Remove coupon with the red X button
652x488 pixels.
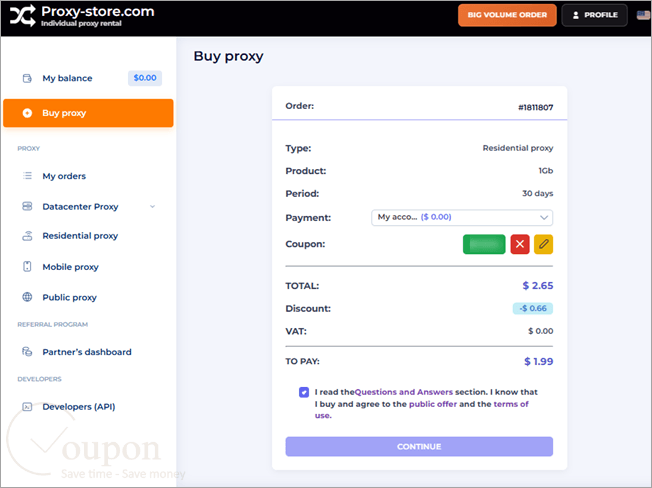[x=520, y=244]
